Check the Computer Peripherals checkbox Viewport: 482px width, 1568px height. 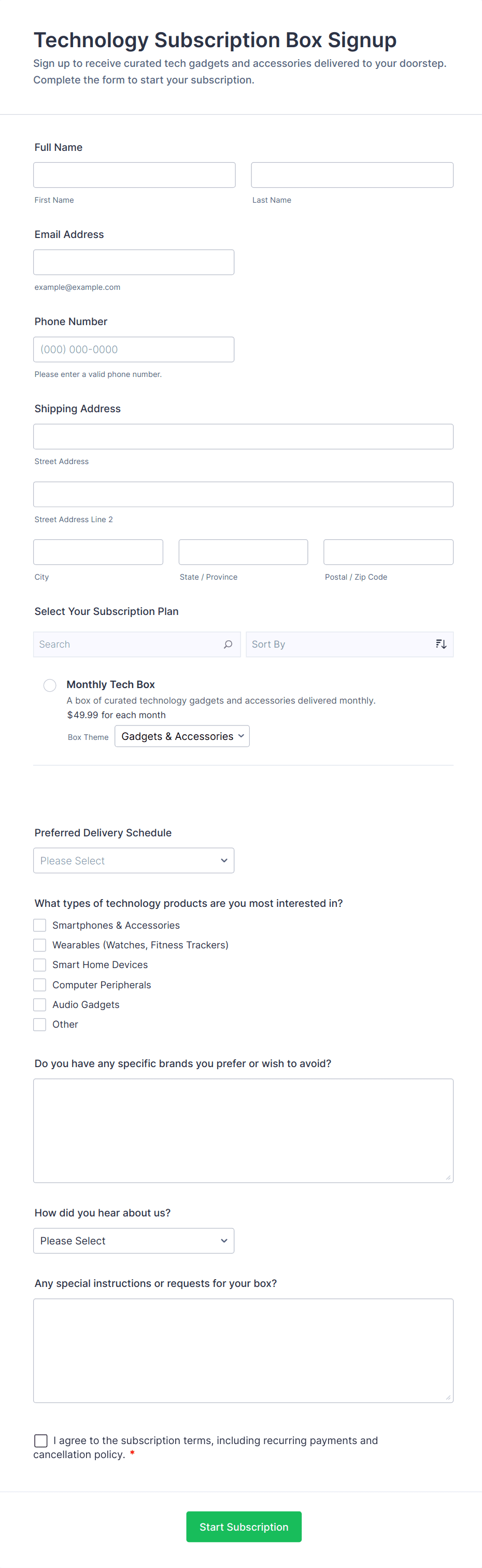click(39, 985)
